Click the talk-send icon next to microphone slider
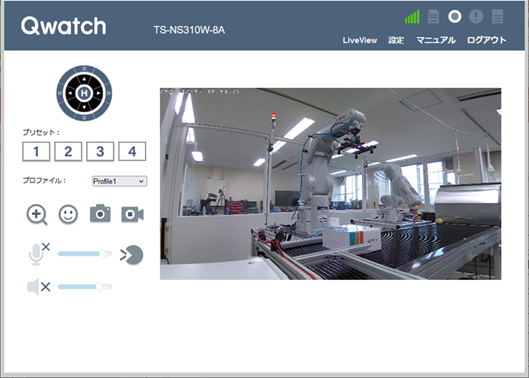Screen dimensions: 529x378 [132, 255]
